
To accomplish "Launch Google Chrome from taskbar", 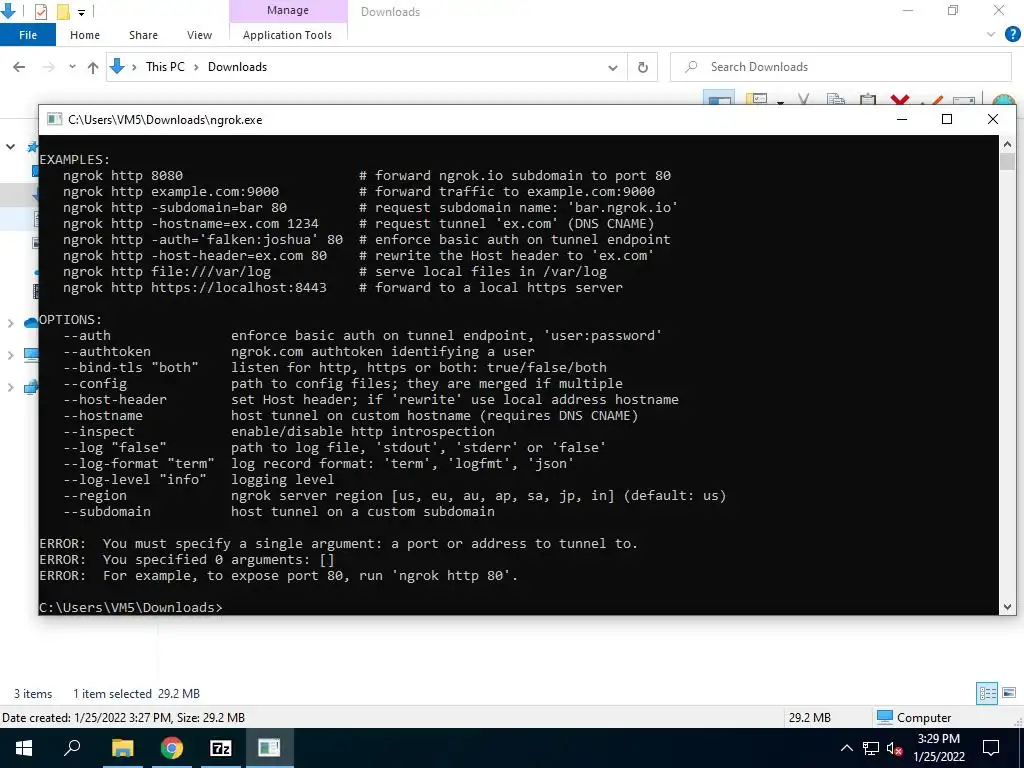I will pyautogui.click(x=171, y=748).
